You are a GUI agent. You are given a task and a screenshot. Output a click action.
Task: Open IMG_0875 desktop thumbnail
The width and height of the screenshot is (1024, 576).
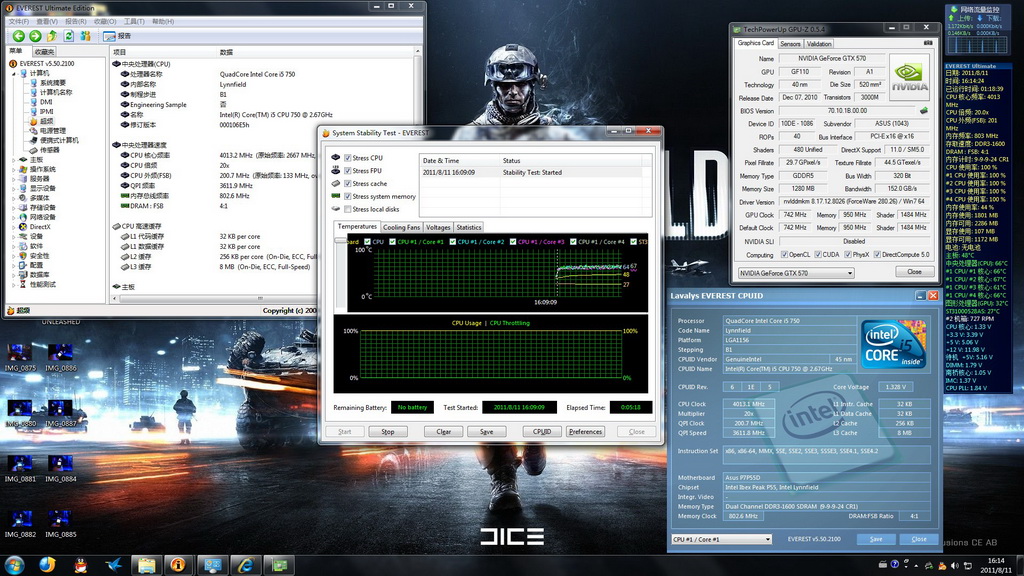tap(20, 357)
